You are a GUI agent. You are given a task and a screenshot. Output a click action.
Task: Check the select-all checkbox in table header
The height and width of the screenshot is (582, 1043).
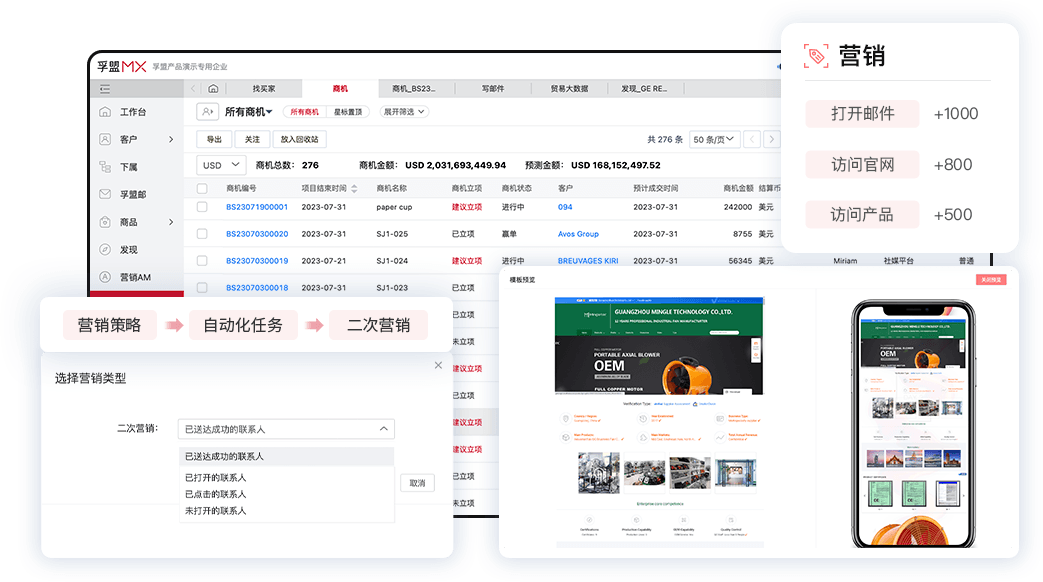click(x=202, y=188)
